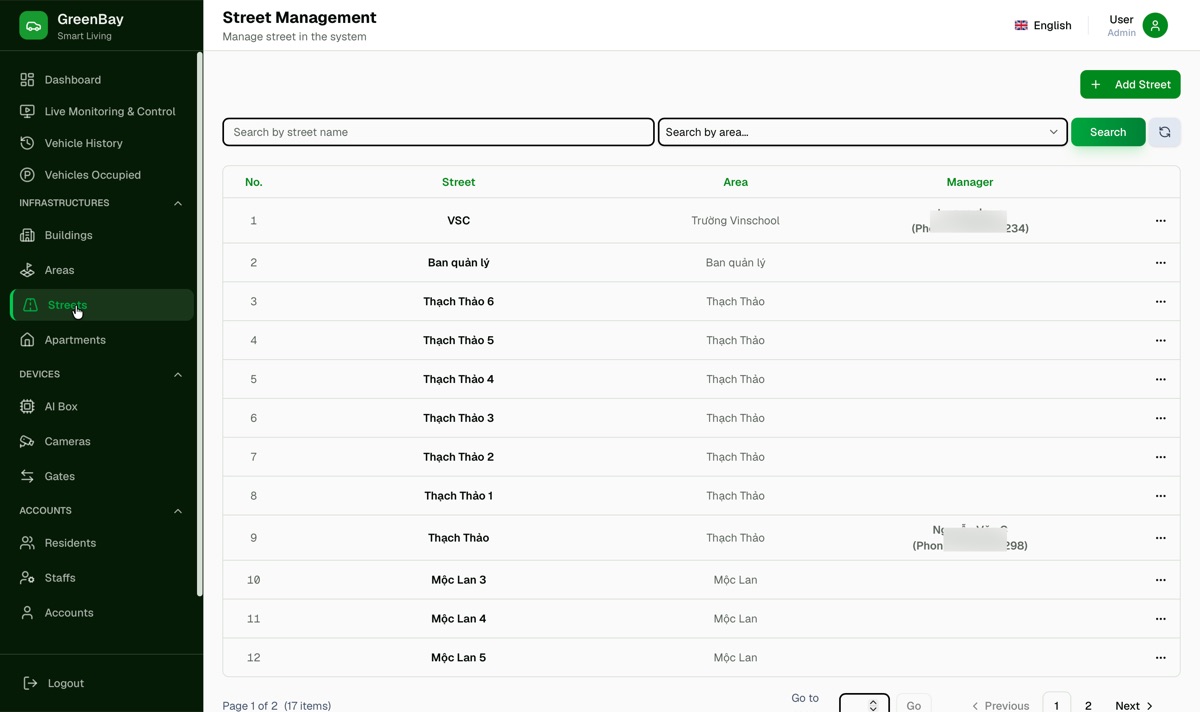Viewport: 1200px width, 712px height.
Task: Click the Area column header
Action: click(x=735, y=182)
